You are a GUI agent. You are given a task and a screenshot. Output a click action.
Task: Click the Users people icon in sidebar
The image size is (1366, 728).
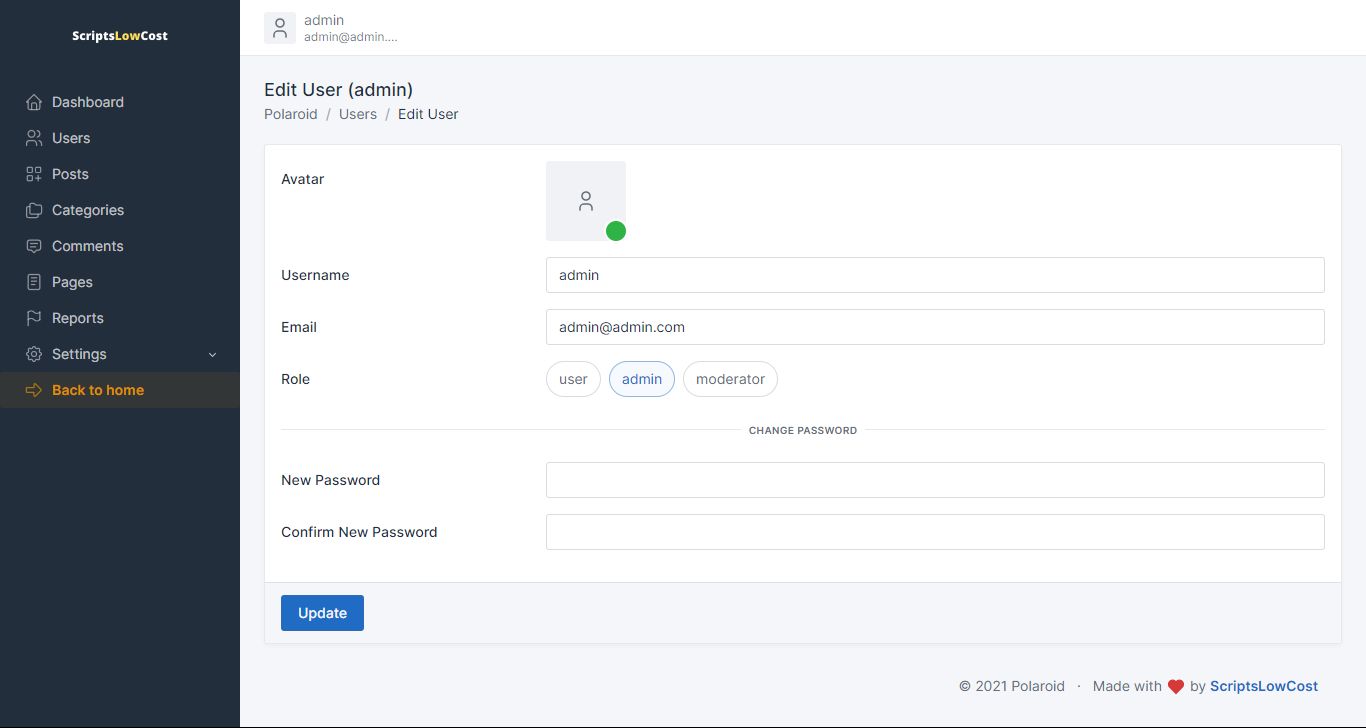pyautogui.click(x=34, y=138)
